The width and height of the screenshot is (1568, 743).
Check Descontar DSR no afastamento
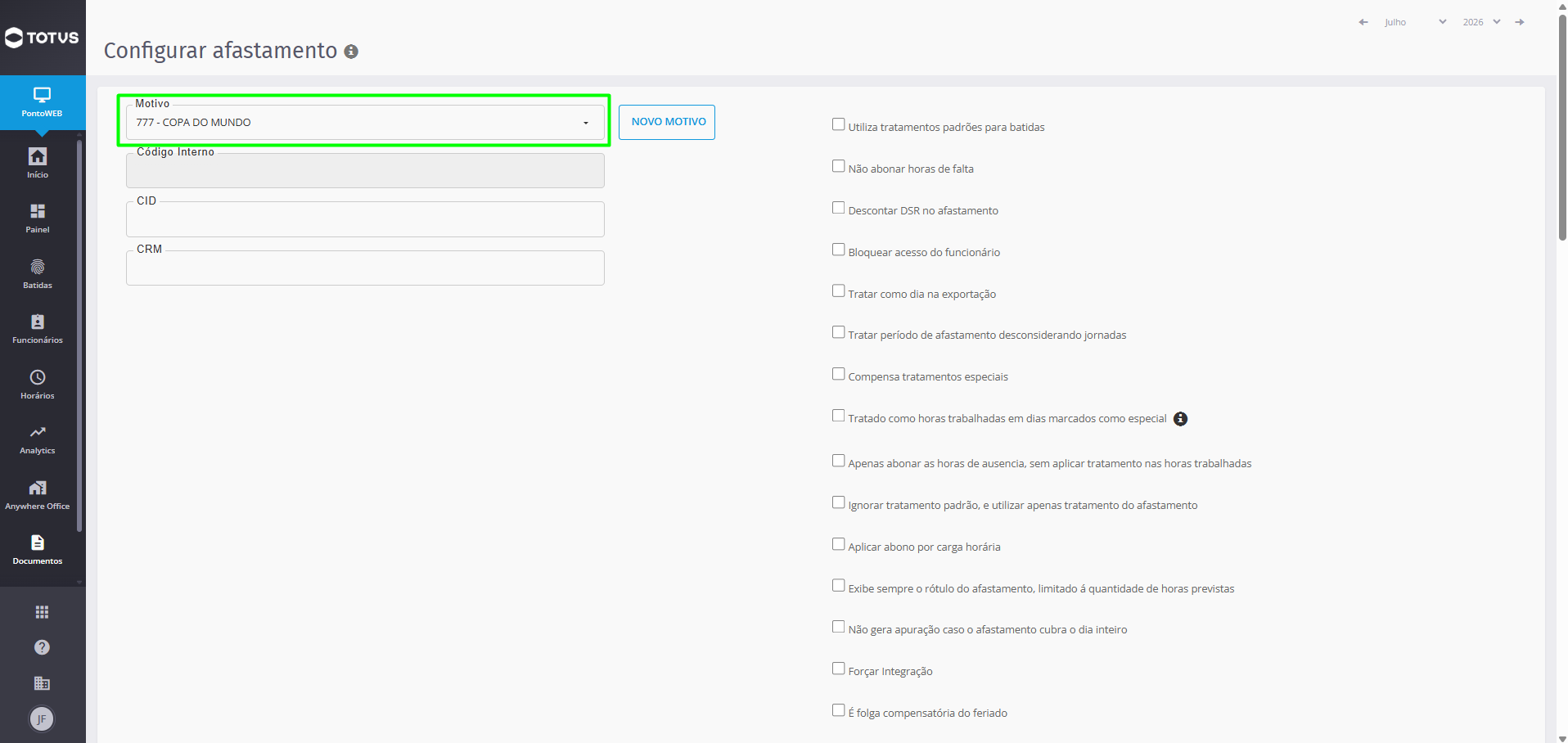click(838, 208)
